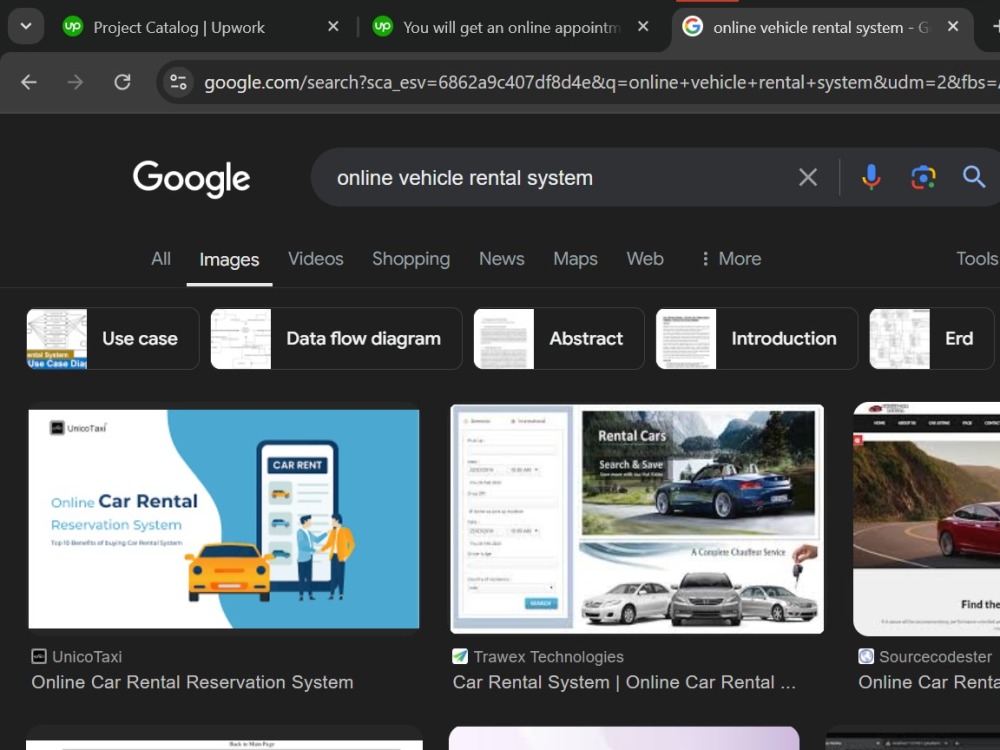This screenshot has height=750, width=1000.
Task: Open the Videos results tab
Action: [316, 259]
